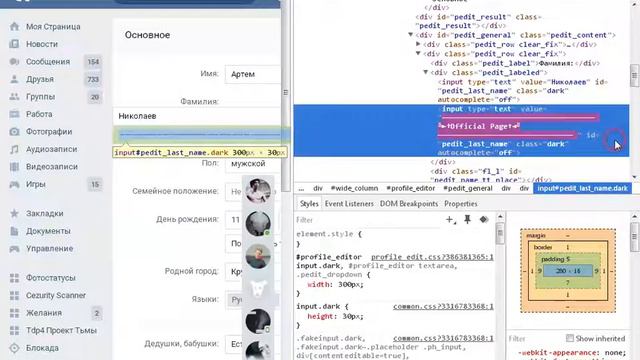
Task: Click the Управление gamepad icon
Action: (x=14, y=249)
